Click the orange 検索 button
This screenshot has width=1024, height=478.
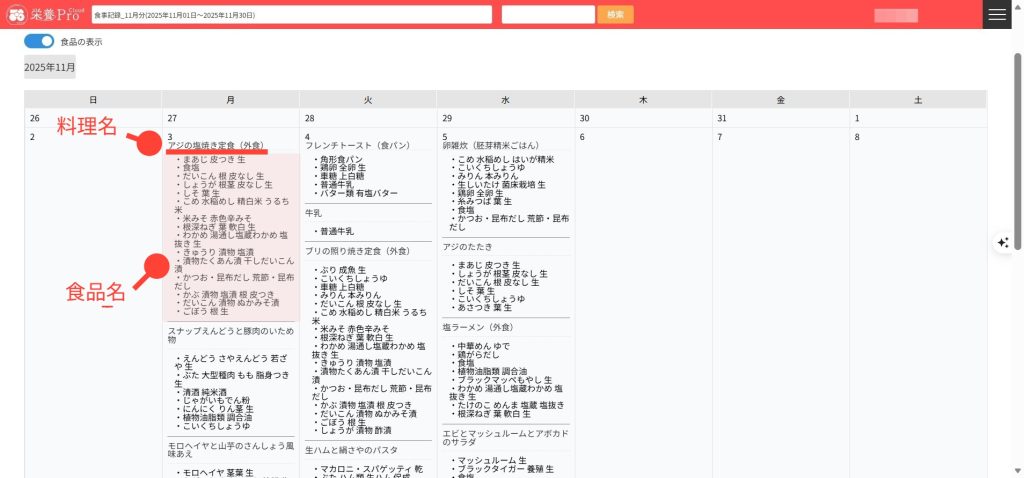[615, 15]
